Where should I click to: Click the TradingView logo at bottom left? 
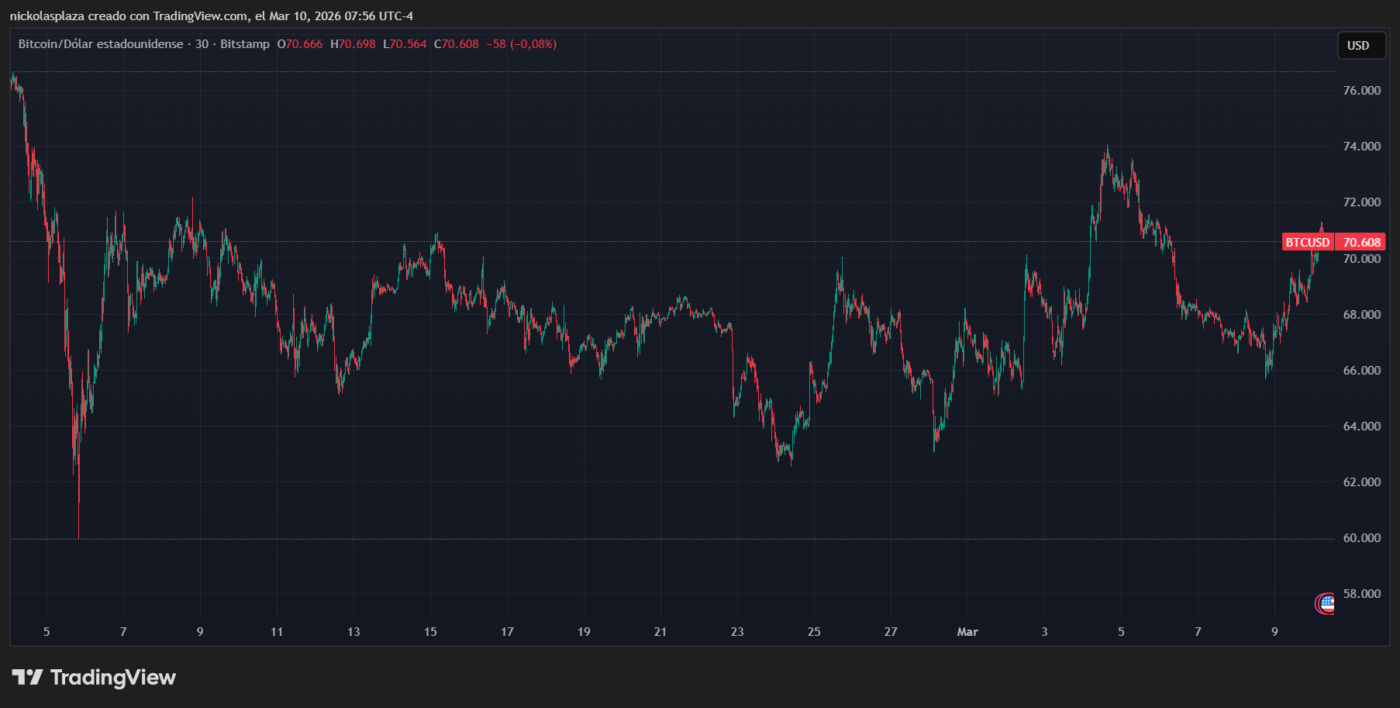pos(94,678)
